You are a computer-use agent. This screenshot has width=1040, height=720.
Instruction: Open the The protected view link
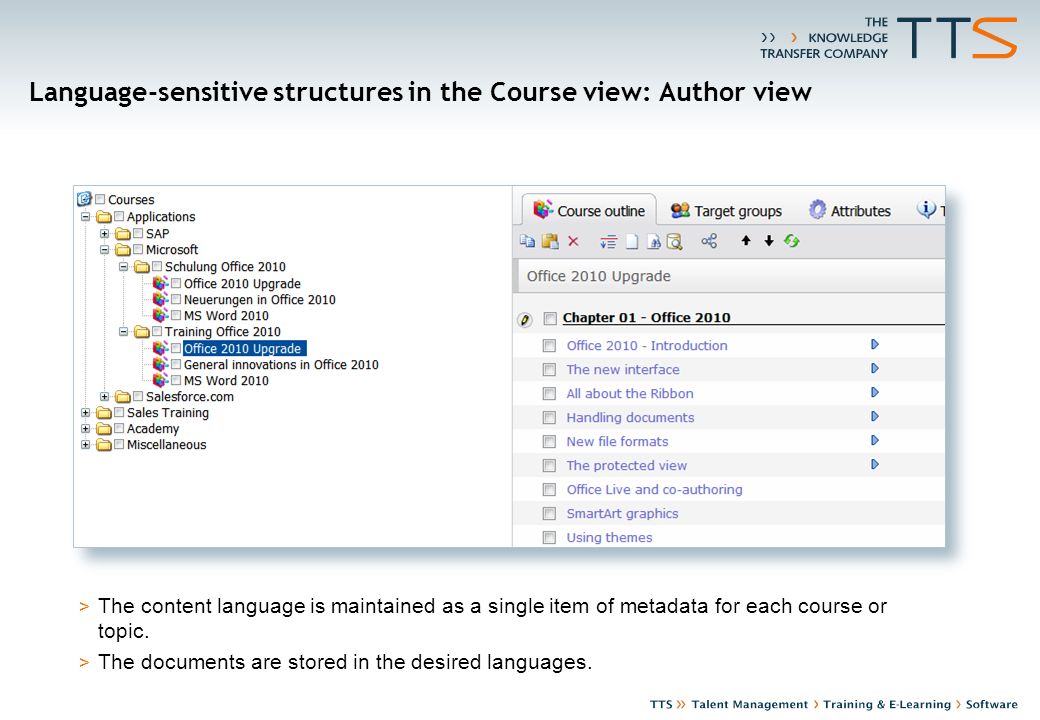[626, 465]
